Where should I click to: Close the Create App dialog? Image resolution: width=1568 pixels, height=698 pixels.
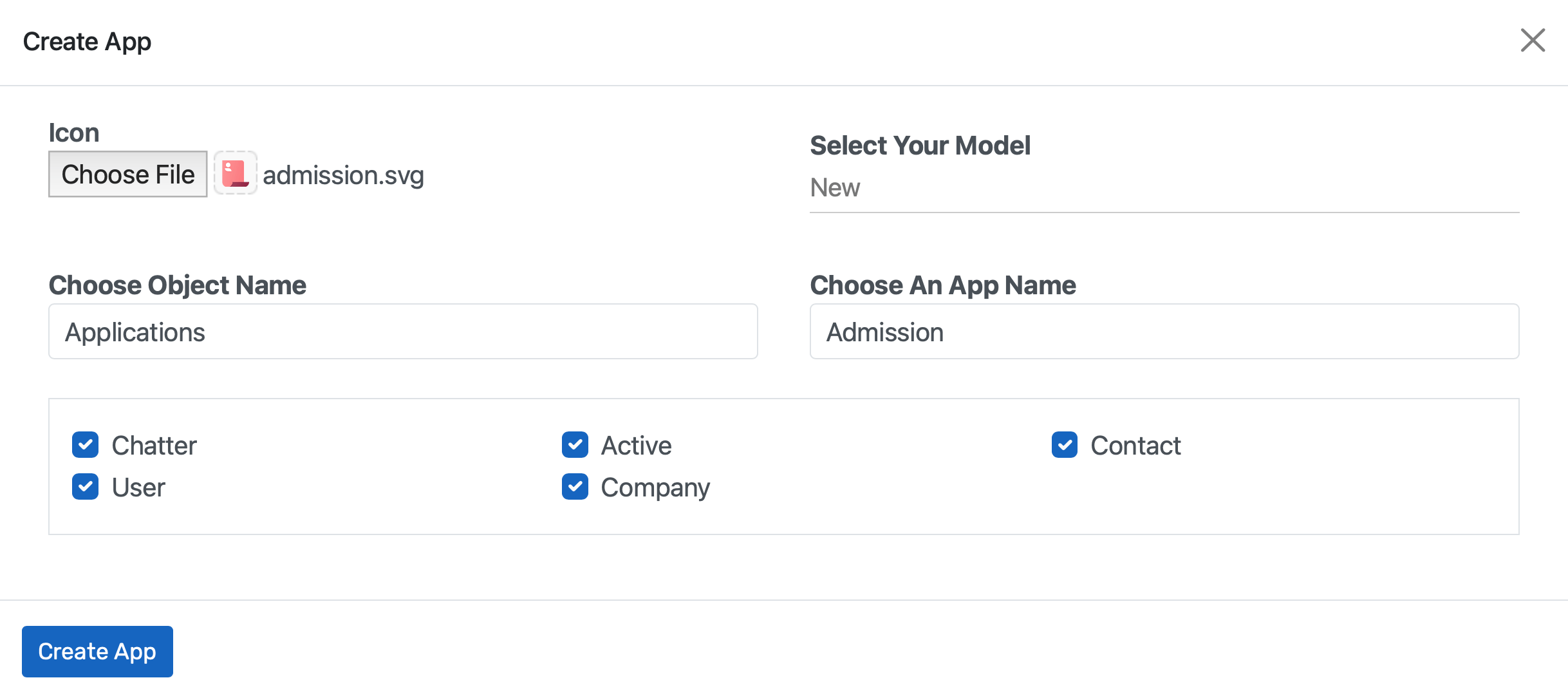tap(1533, 41)
